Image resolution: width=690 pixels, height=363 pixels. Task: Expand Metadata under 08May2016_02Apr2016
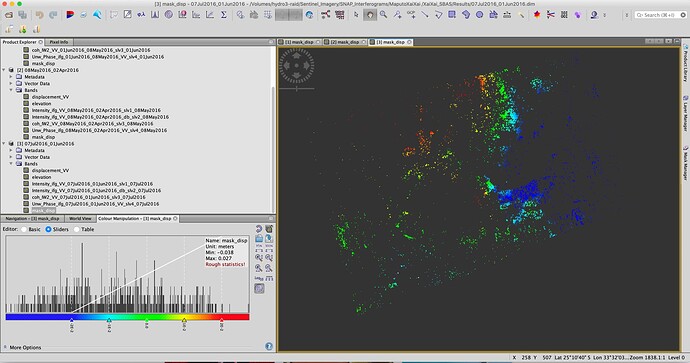[x=11, y=77]
